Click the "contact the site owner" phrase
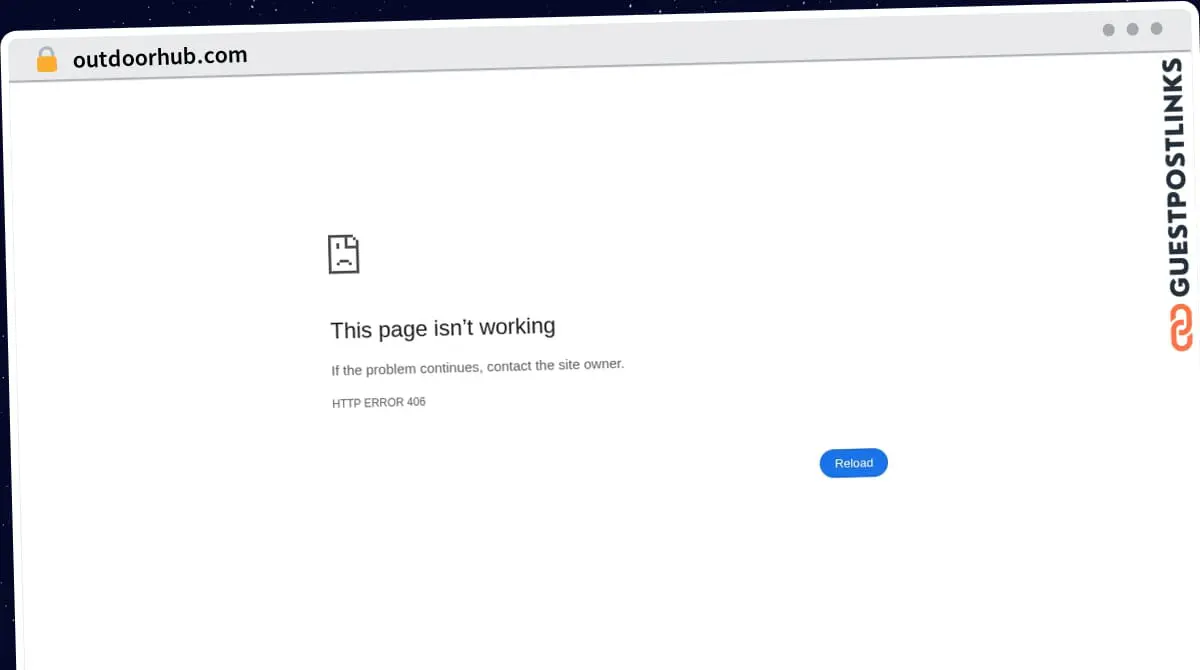This screenshot has height=670, width=1200. click(555, 366)
